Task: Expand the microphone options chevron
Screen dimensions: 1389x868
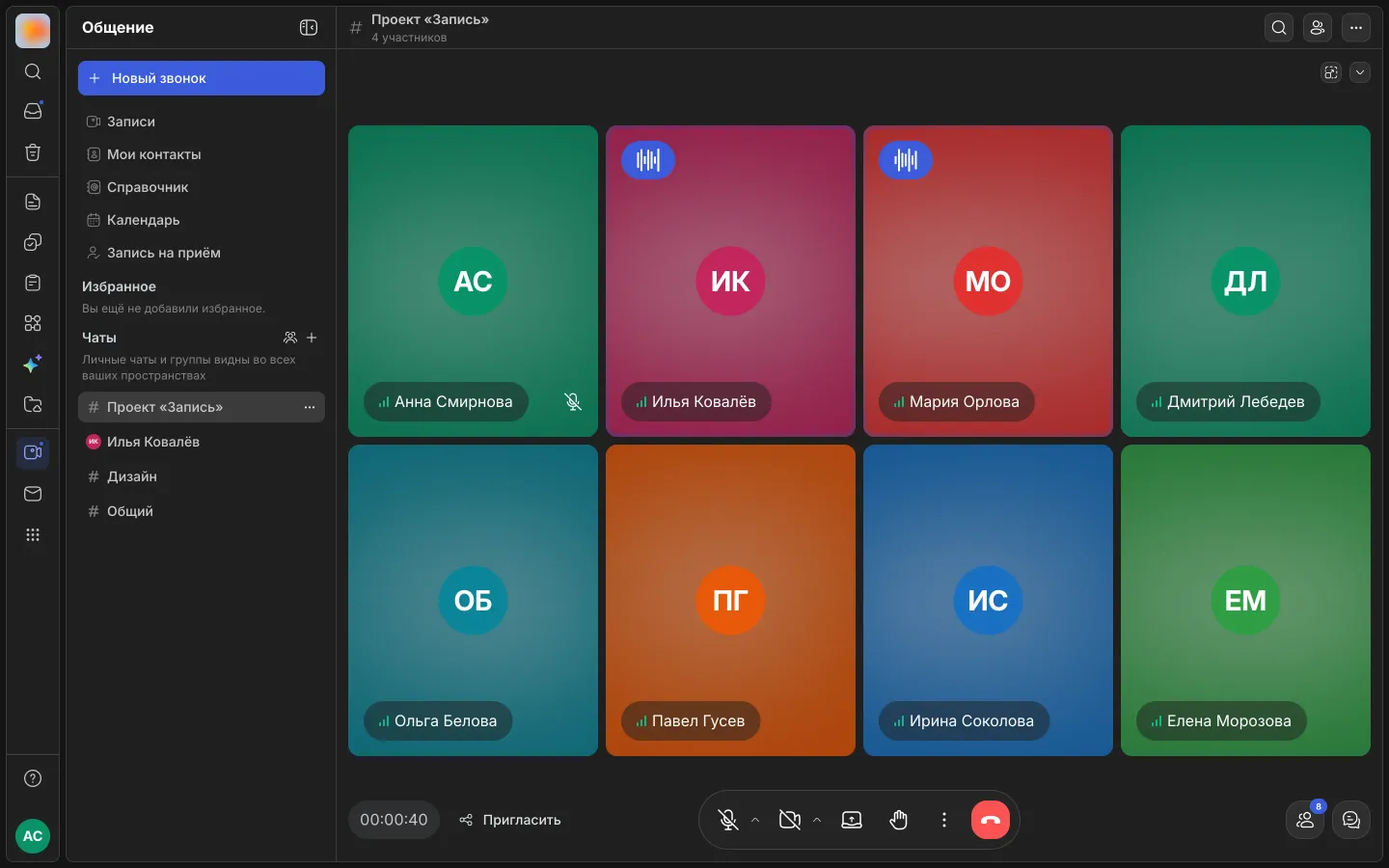Action: point(755,820)
